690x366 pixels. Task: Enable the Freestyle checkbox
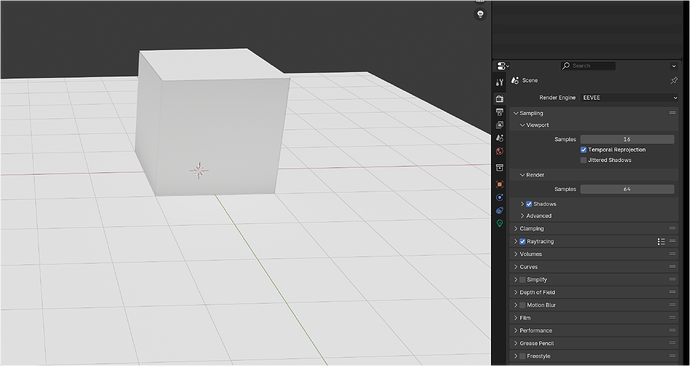click(x=522, y=356)
